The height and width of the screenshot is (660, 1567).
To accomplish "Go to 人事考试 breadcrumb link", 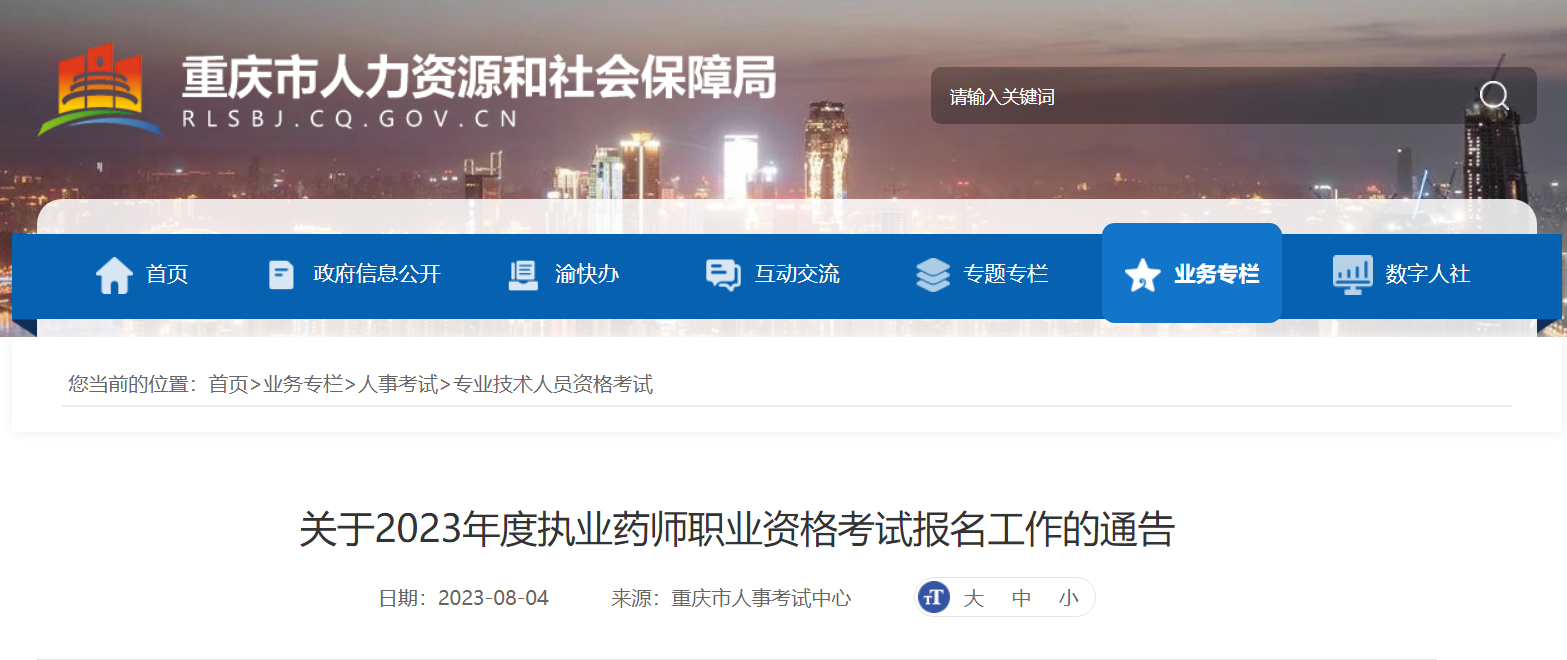I will click(x=398, y=384).
